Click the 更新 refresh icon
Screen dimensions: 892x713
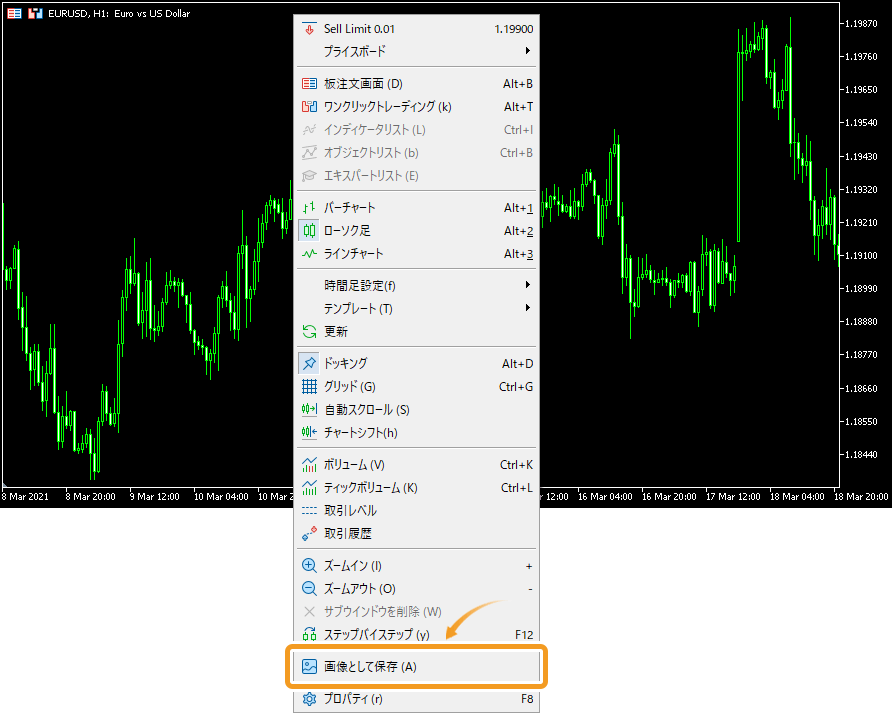click(x=309, y=332)
